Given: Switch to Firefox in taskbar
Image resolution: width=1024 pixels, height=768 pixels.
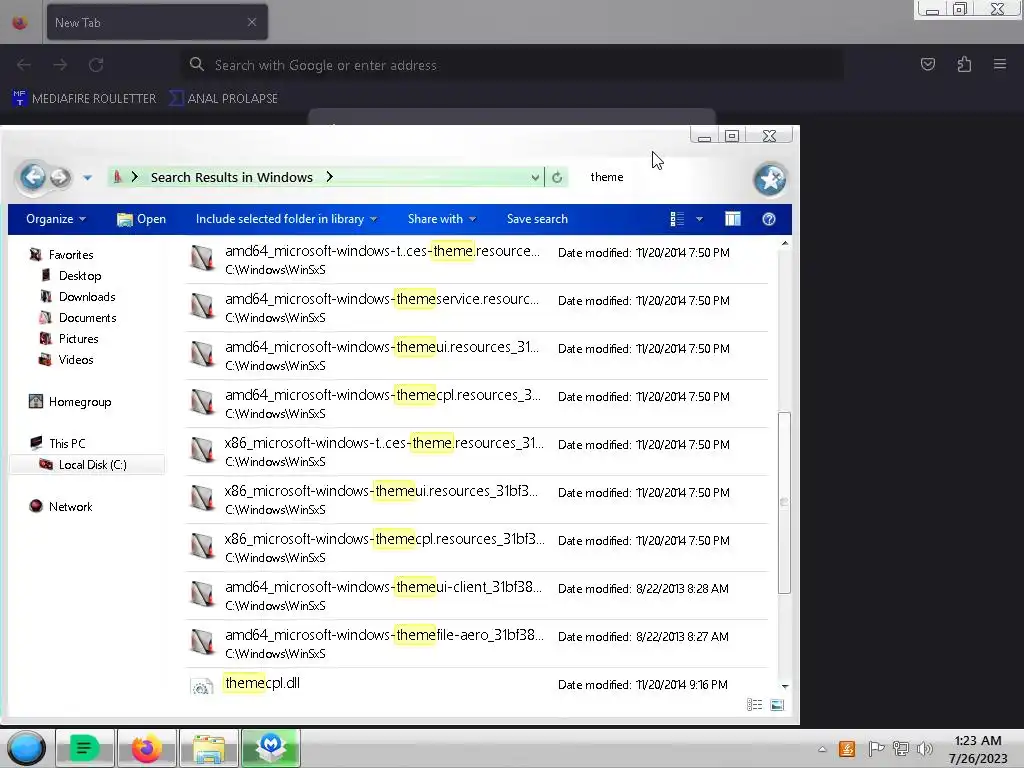Looking at the screenshot, I should tap(146, 748).
